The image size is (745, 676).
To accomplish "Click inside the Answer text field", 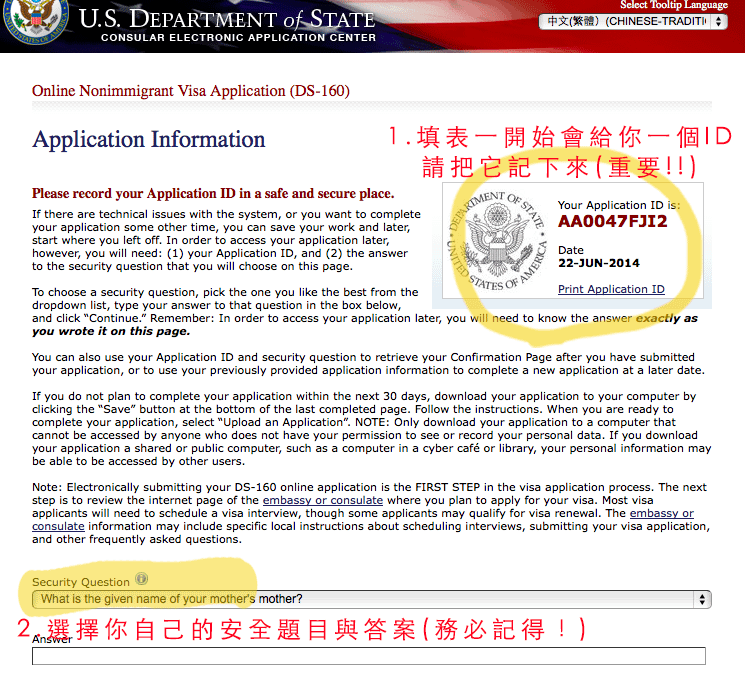I will (369, 656).
